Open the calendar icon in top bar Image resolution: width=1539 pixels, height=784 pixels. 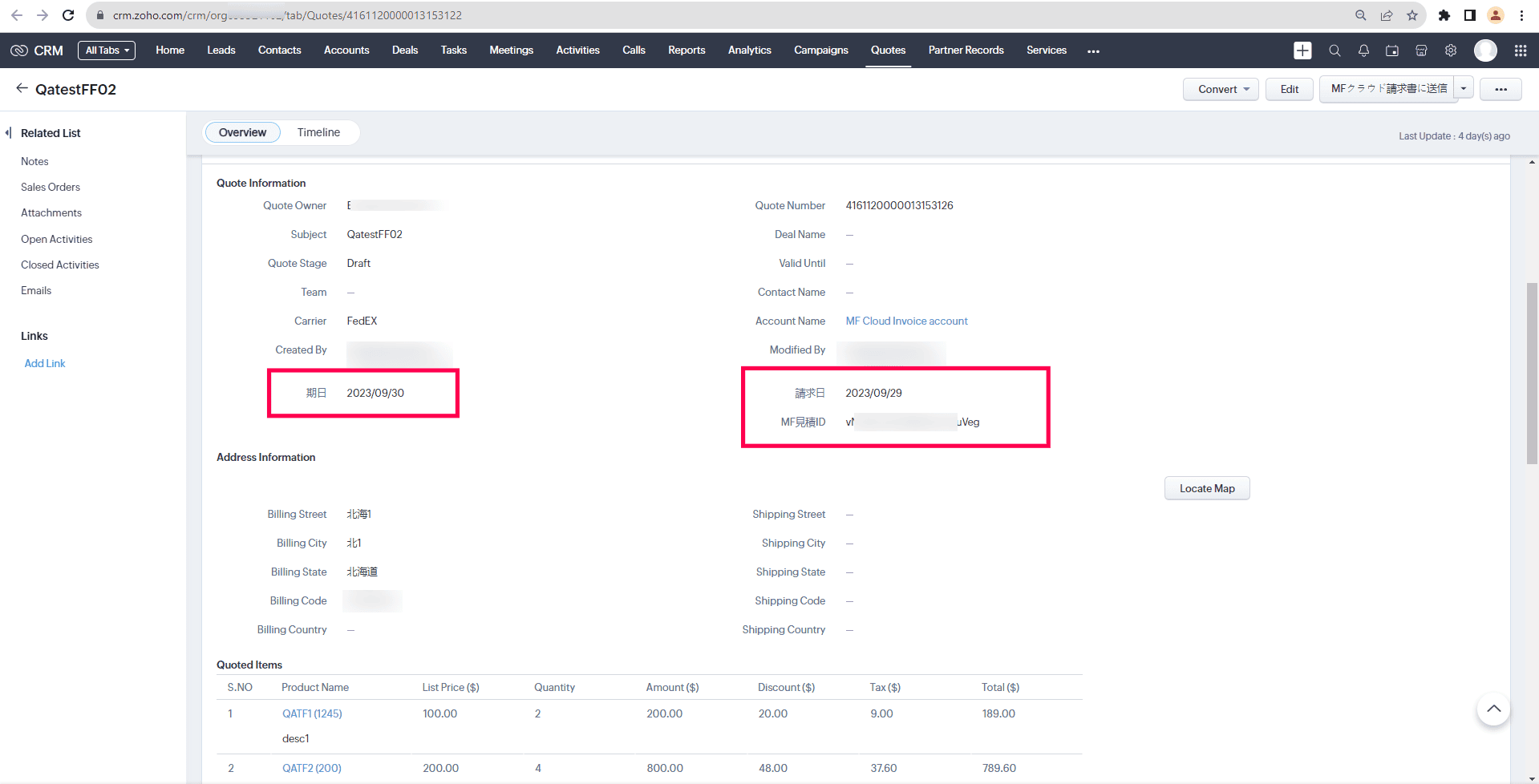click(x=1392, y=51)
